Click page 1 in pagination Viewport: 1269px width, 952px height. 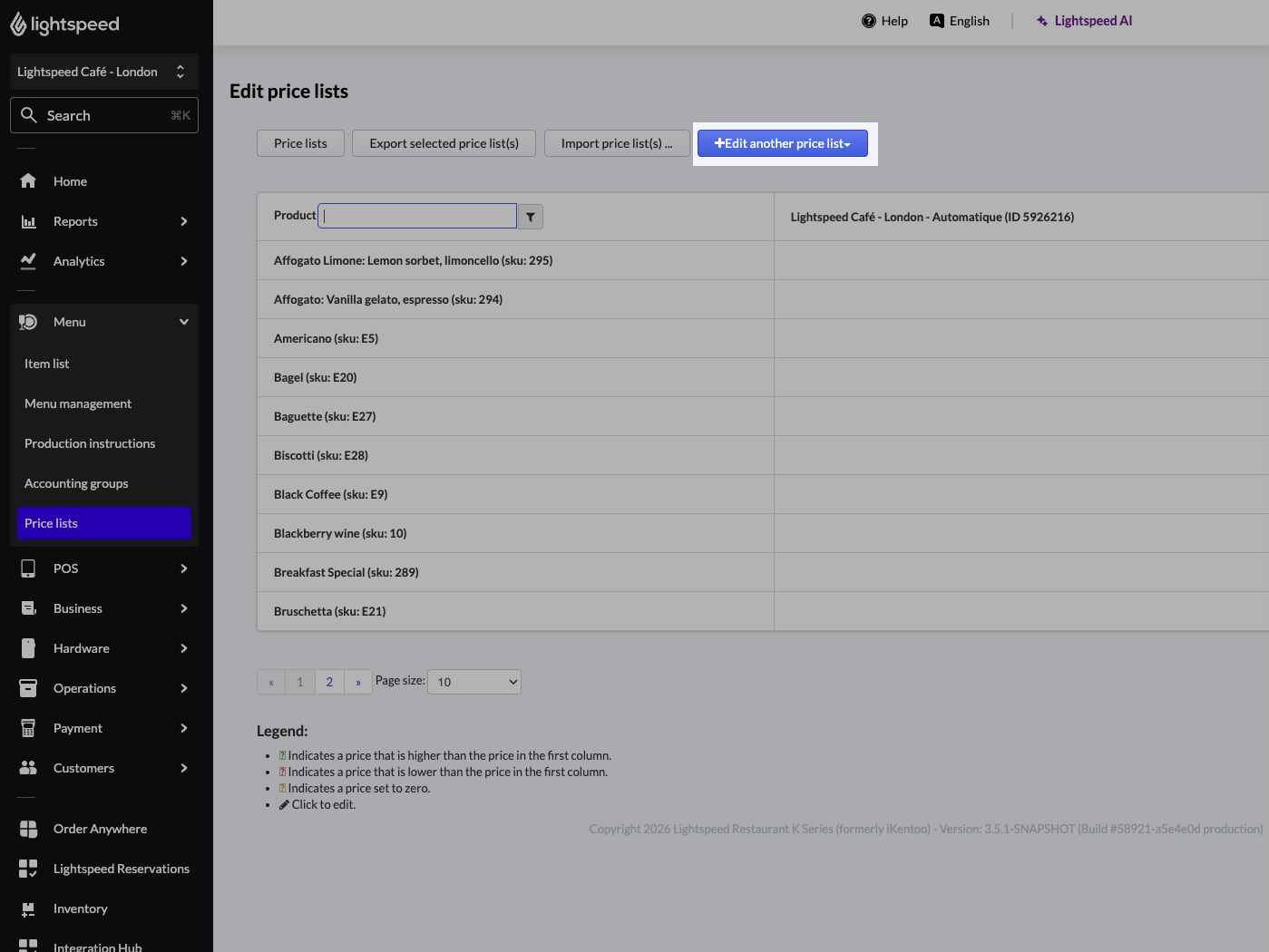pyautogui.click(x=300, y=682)
